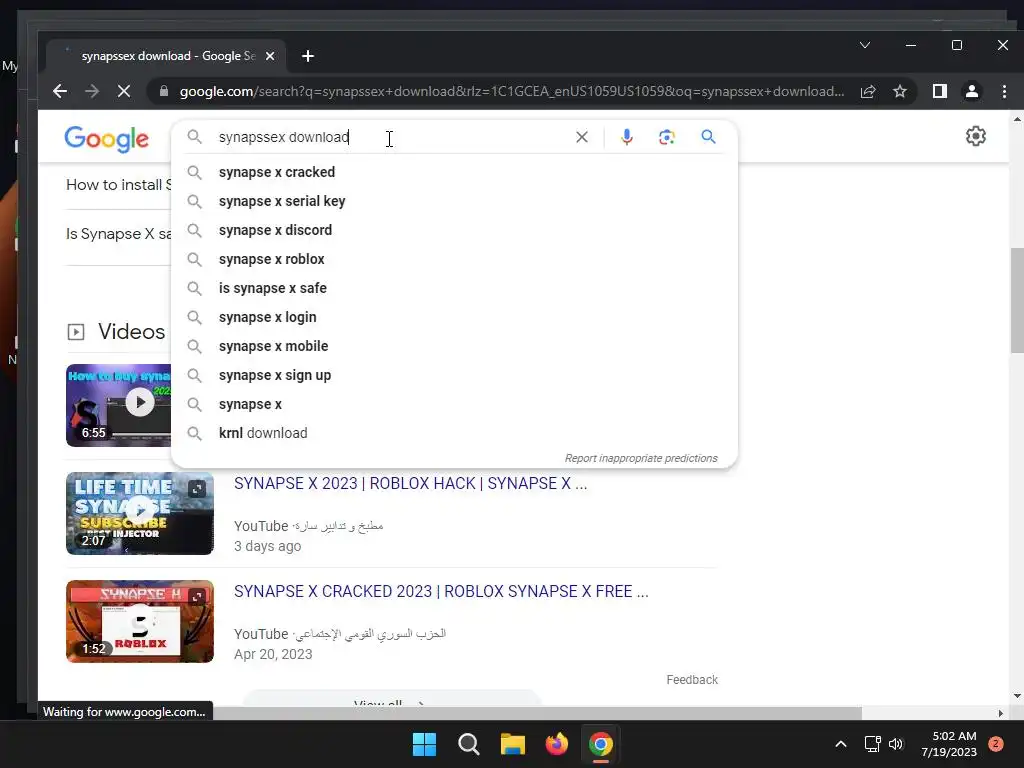Open SYNAPSE X 2023 ROBLOX HACK video link
The height and width of the screenshot is (768, 1024).
click(410, 483)
